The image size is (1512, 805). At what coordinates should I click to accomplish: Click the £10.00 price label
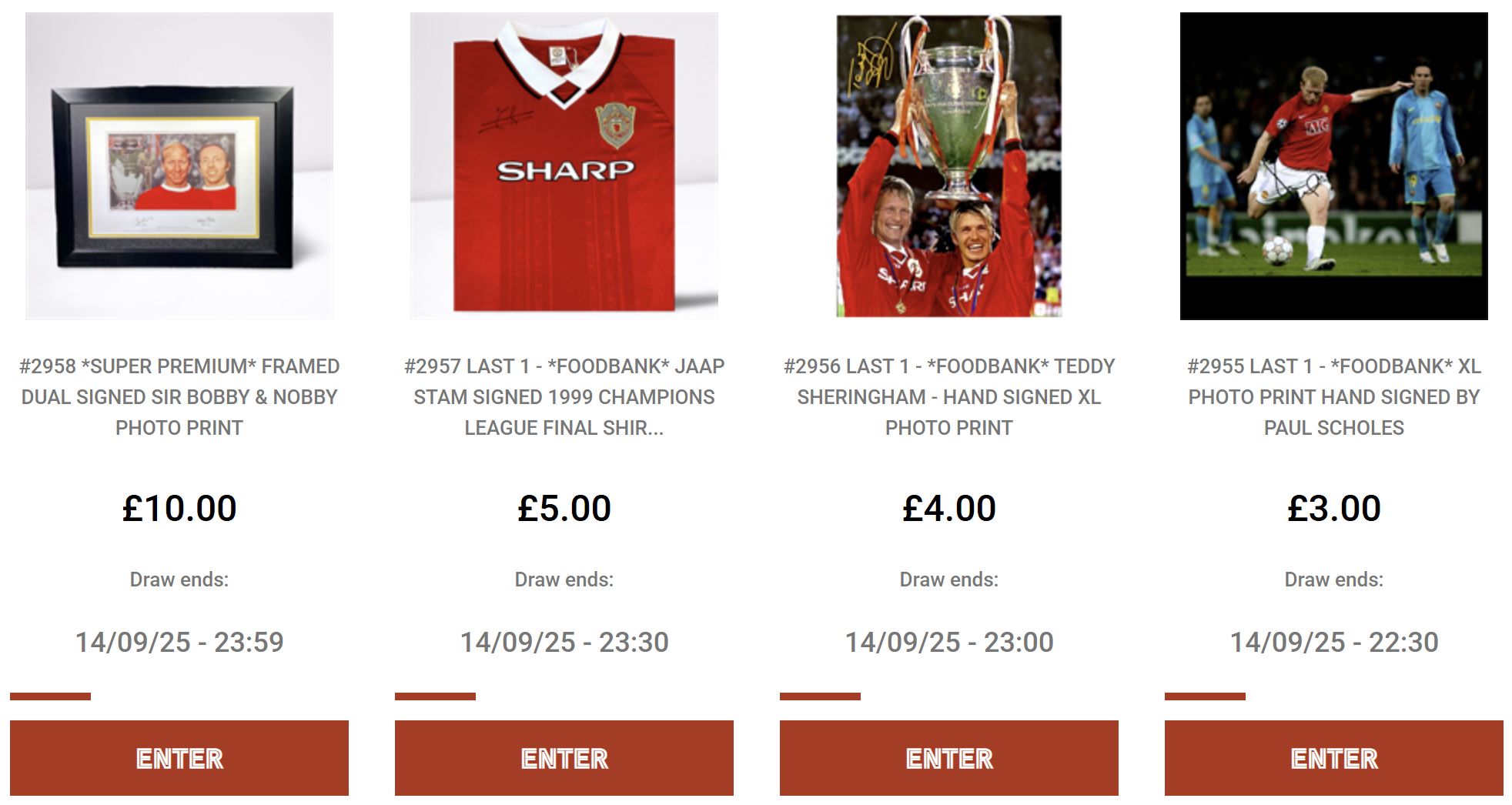179,509
